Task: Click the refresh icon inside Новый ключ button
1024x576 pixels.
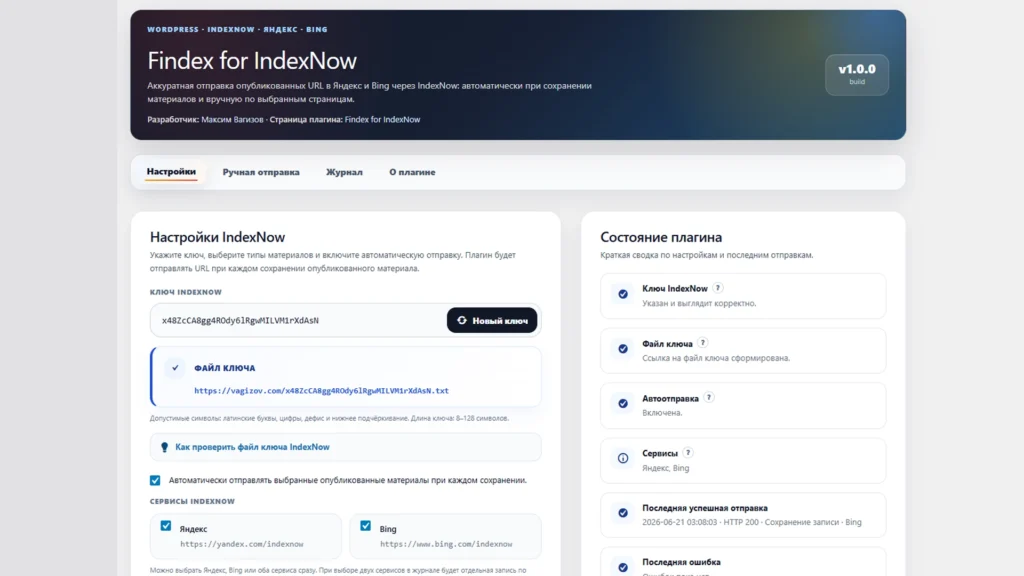Action: coord(462,321)
